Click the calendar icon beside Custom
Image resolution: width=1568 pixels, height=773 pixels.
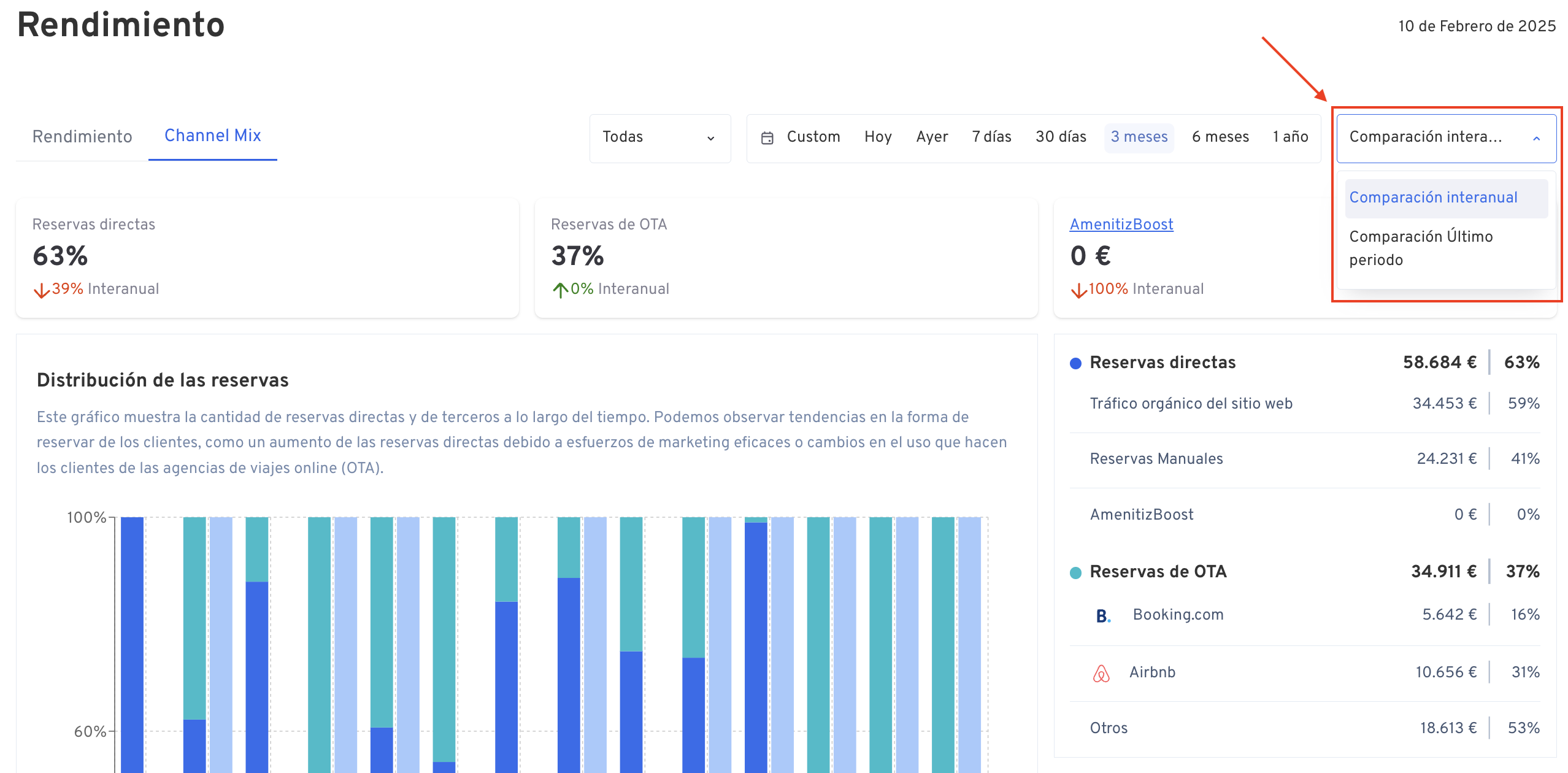(767, 138)
